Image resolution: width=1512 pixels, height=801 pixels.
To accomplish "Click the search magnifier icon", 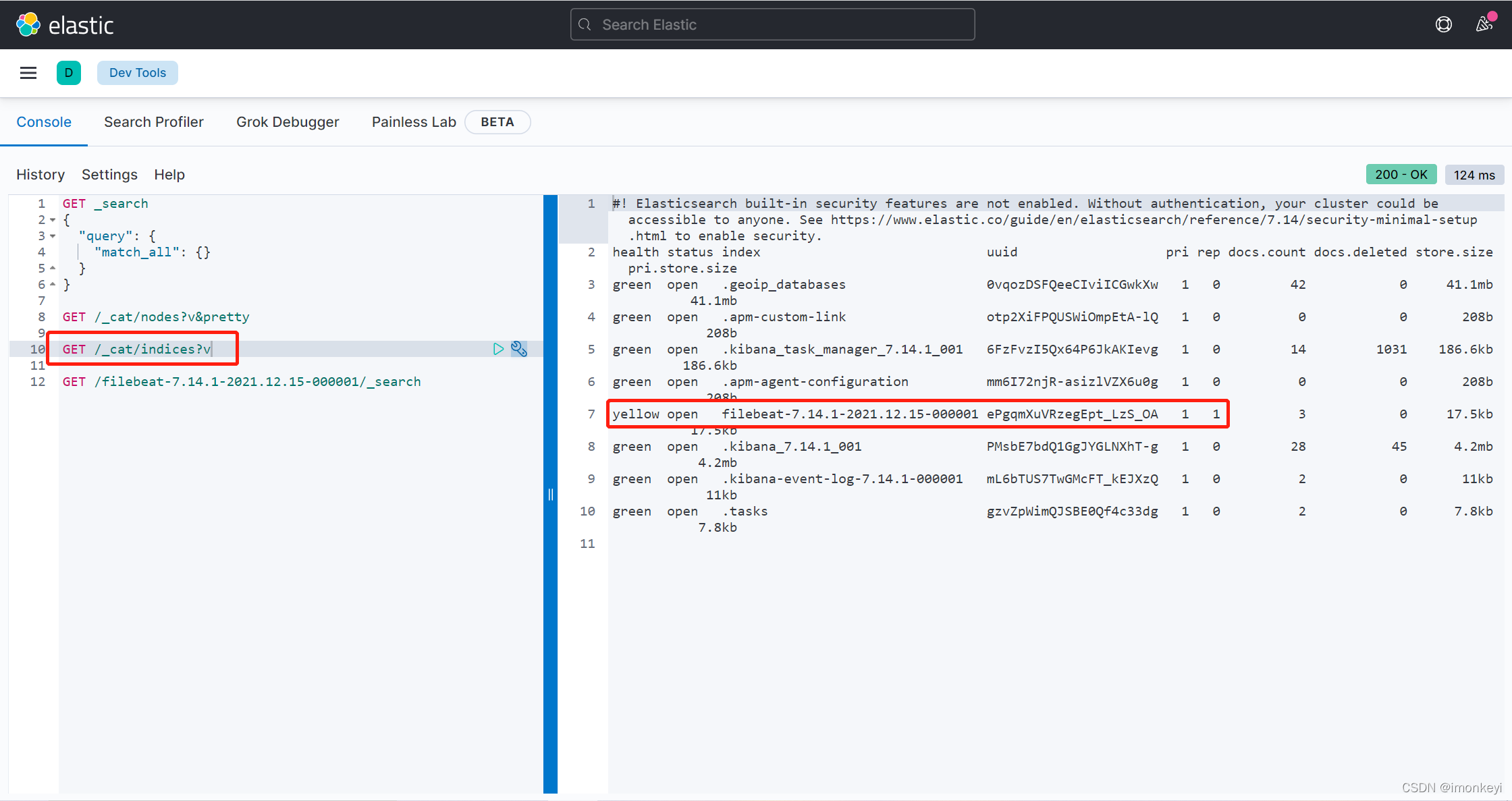I will pyautogui.click(x=585, y=25).
